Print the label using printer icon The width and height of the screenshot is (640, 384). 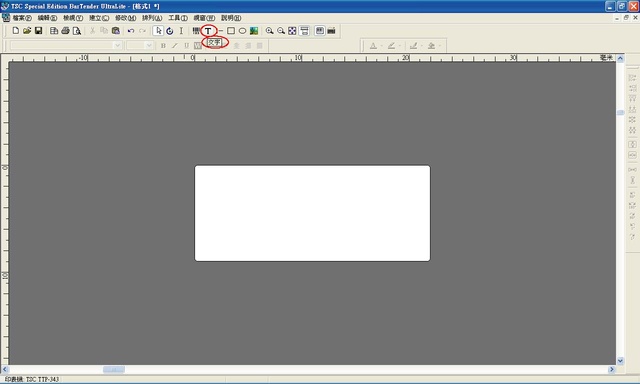coord(65,31)
